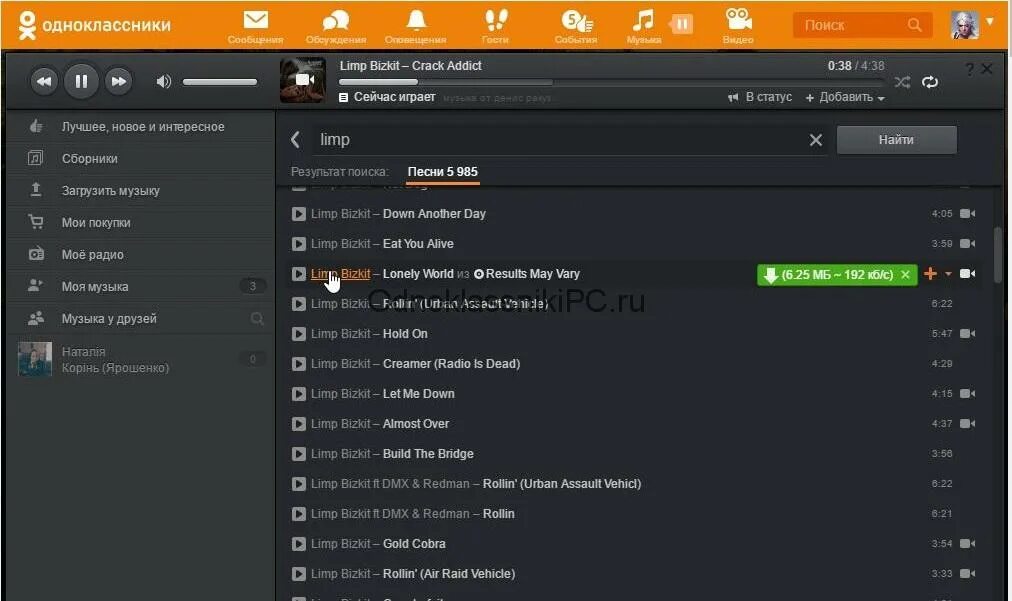Expand the arrow next to Lonely World plus
Image resolution: width=1012 pixels, height=601 pixels.
(948, 274)
